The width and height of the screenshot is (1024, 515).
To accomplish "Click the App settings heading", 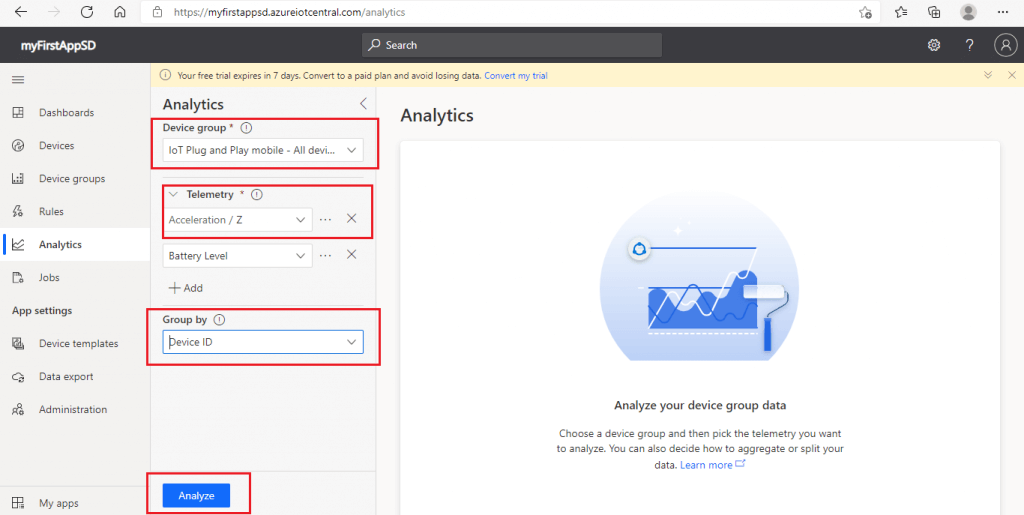I will [x=42, y=311].
